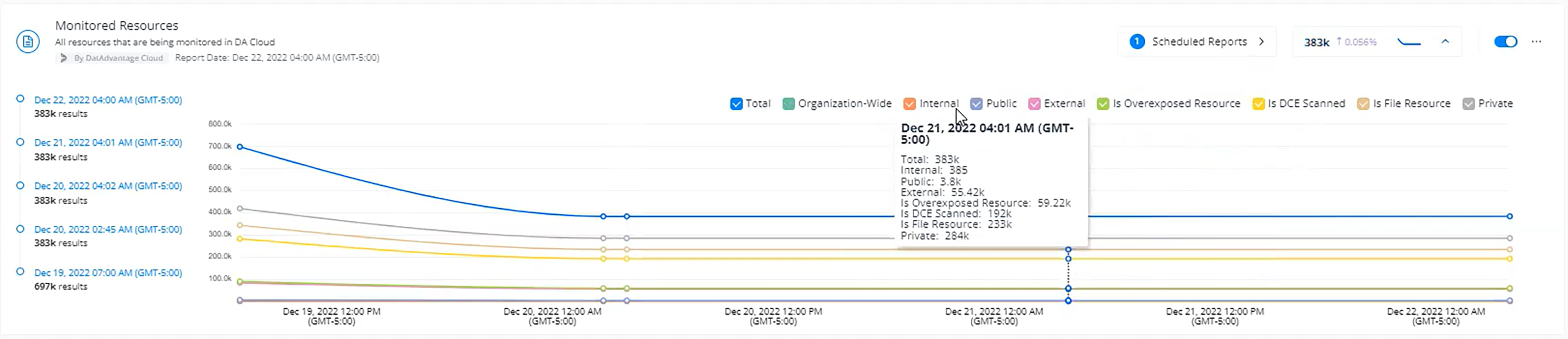Expand Scheduled Reports with right chevron
This screenshot has width=1568, height=339.
coord(1261,42)
